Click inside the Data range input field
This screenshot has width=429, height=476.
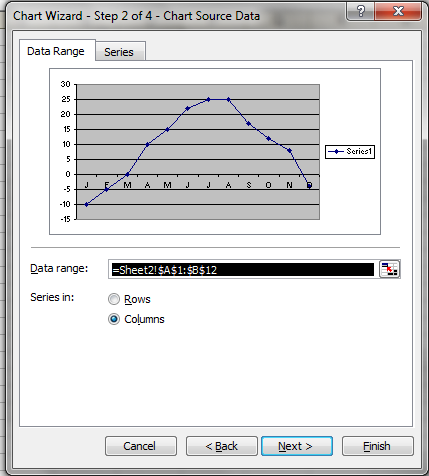click(x=243, y=269)
